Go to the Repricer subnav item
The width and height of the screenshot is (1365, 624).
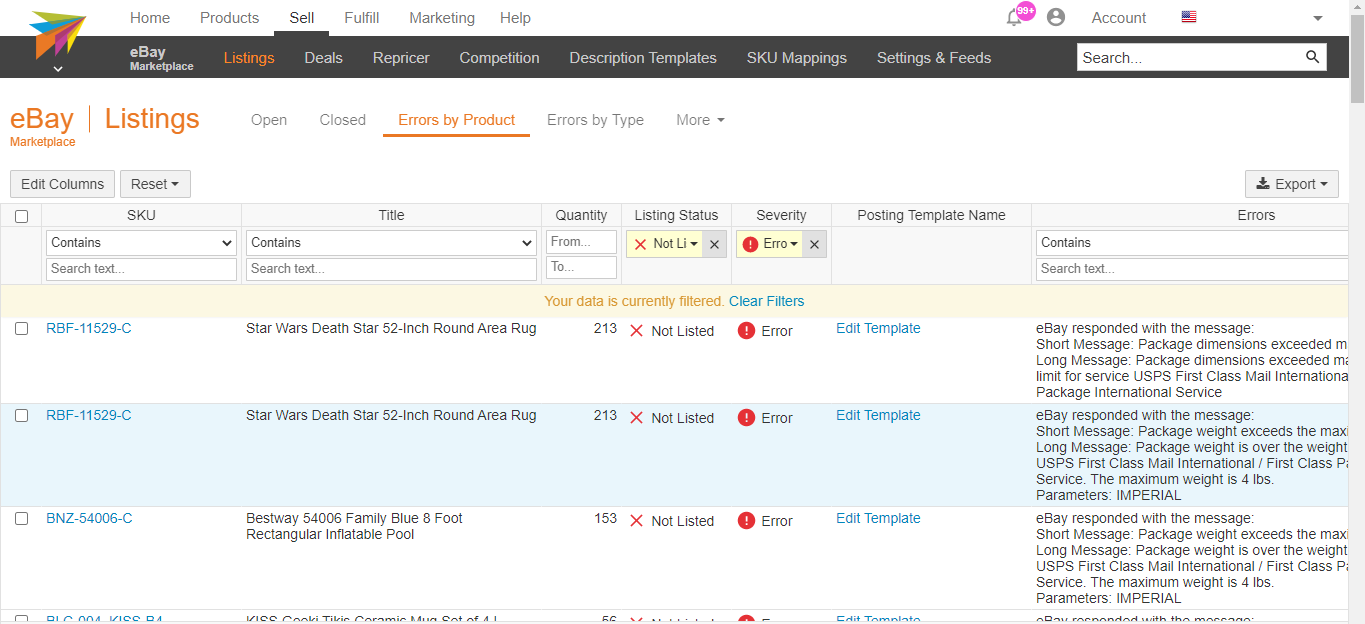coord(401,58)
